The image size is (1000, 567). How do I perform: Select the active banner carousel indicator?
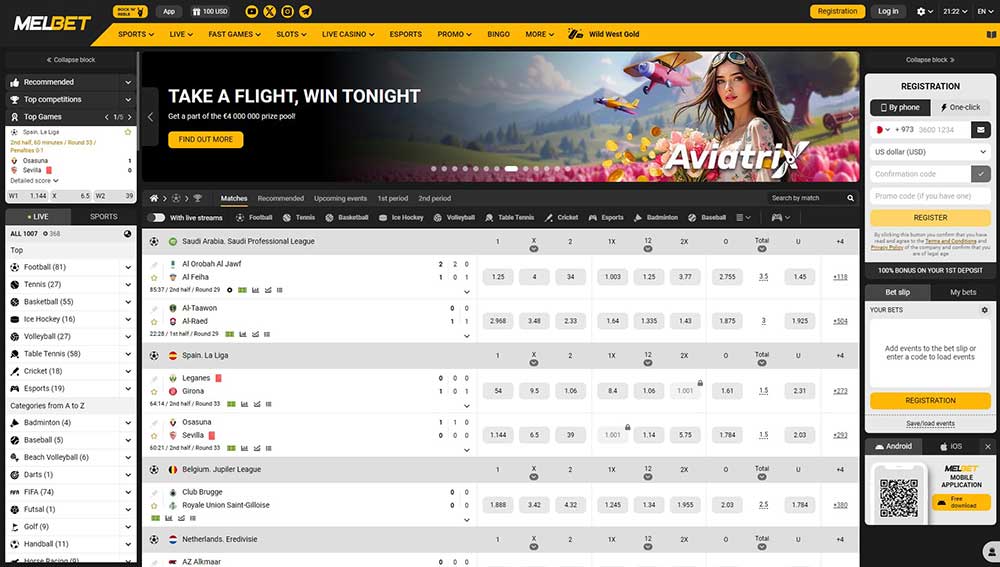tap(511, 169)
